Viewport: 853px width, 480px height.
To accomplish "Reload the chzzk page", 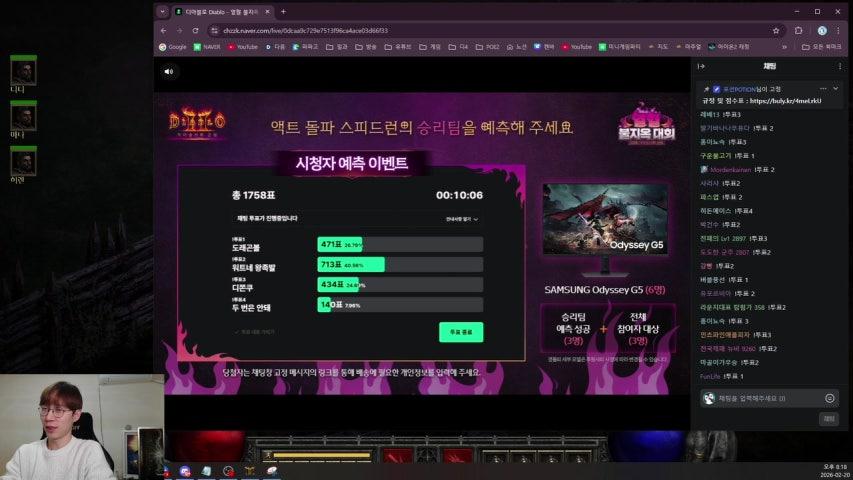I will (195, 31).
